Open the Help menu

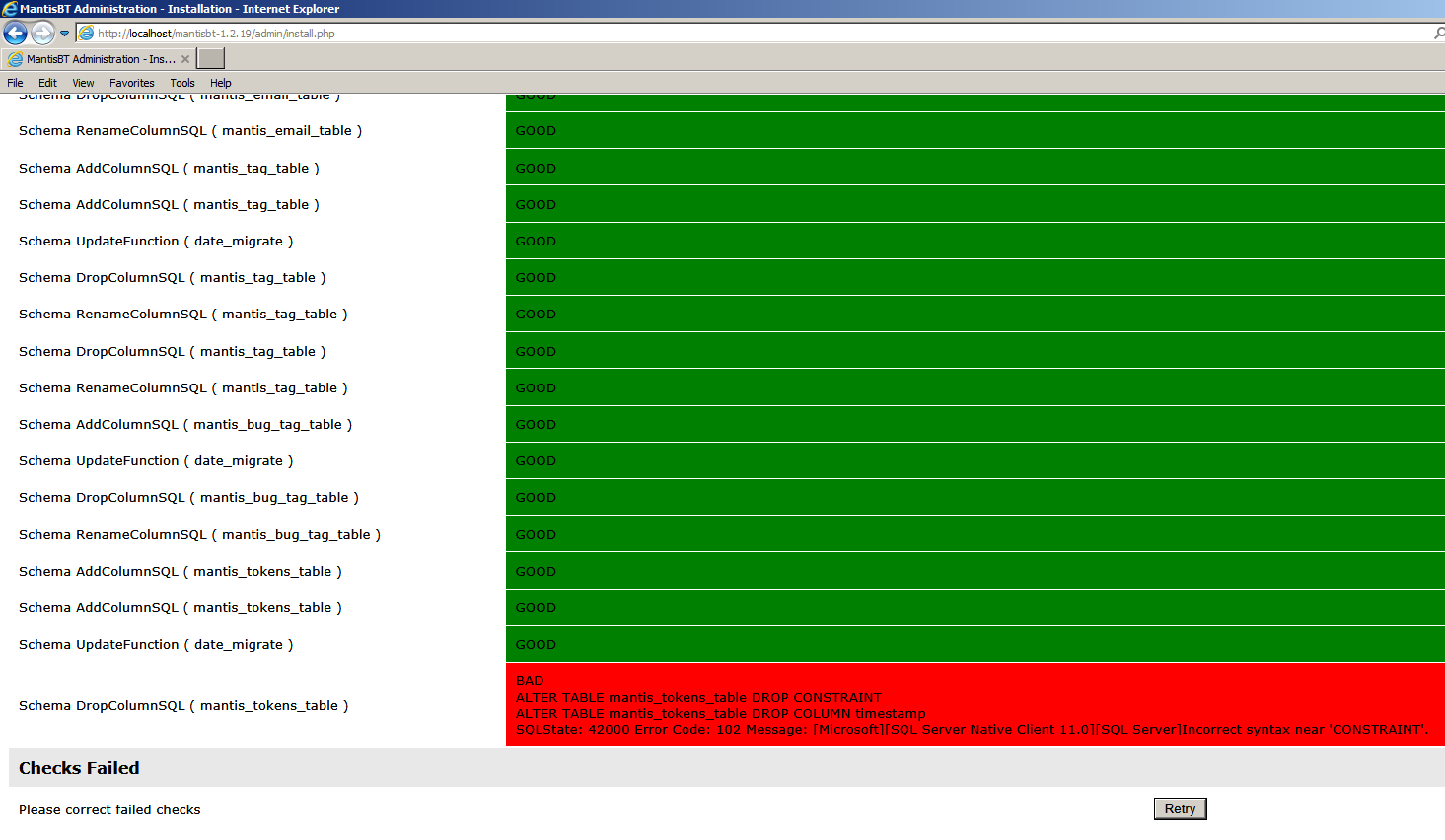pyautogui.click(x=220, y=83)
